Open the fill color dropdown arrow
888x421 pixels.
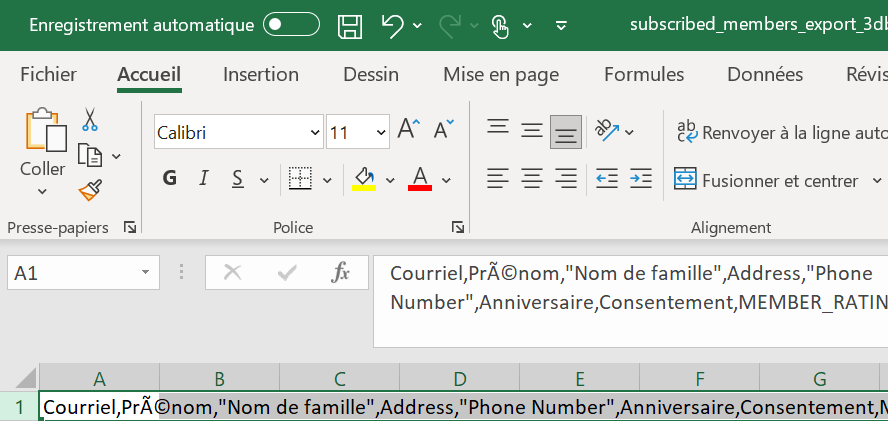pos(390,180)
